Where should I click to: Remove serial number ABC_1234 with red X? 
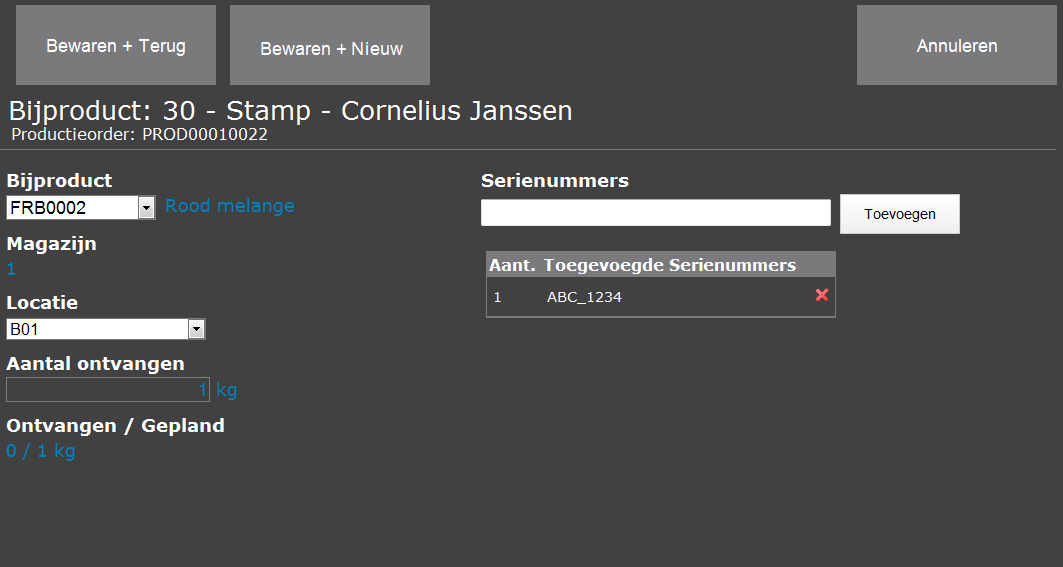pyautogui.click(x=822, y=295)
